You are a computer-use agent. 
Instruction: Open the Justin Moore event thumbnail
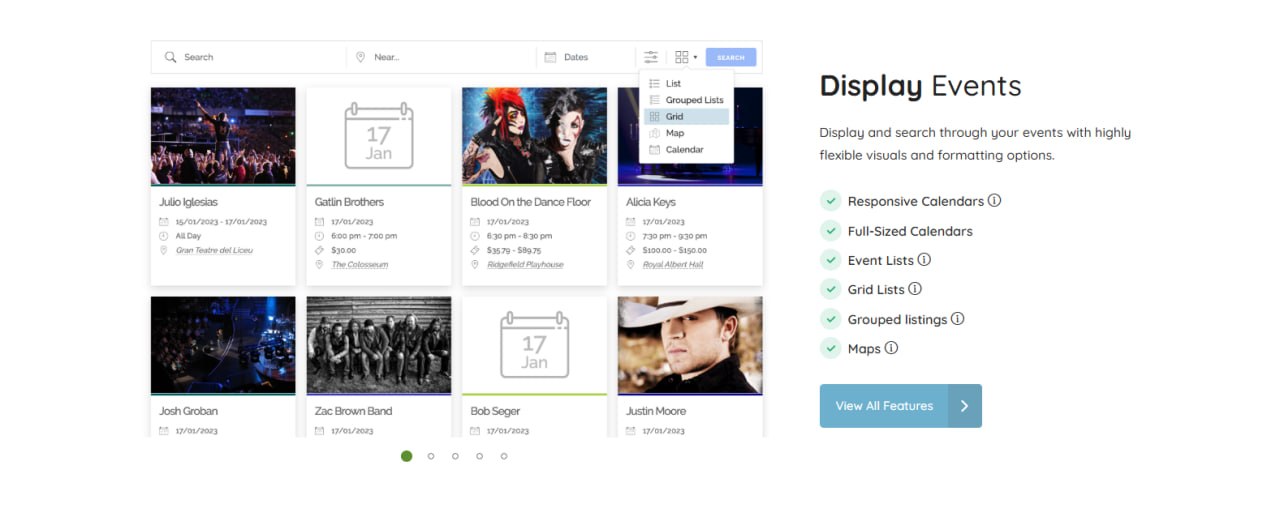coord(690,345)
